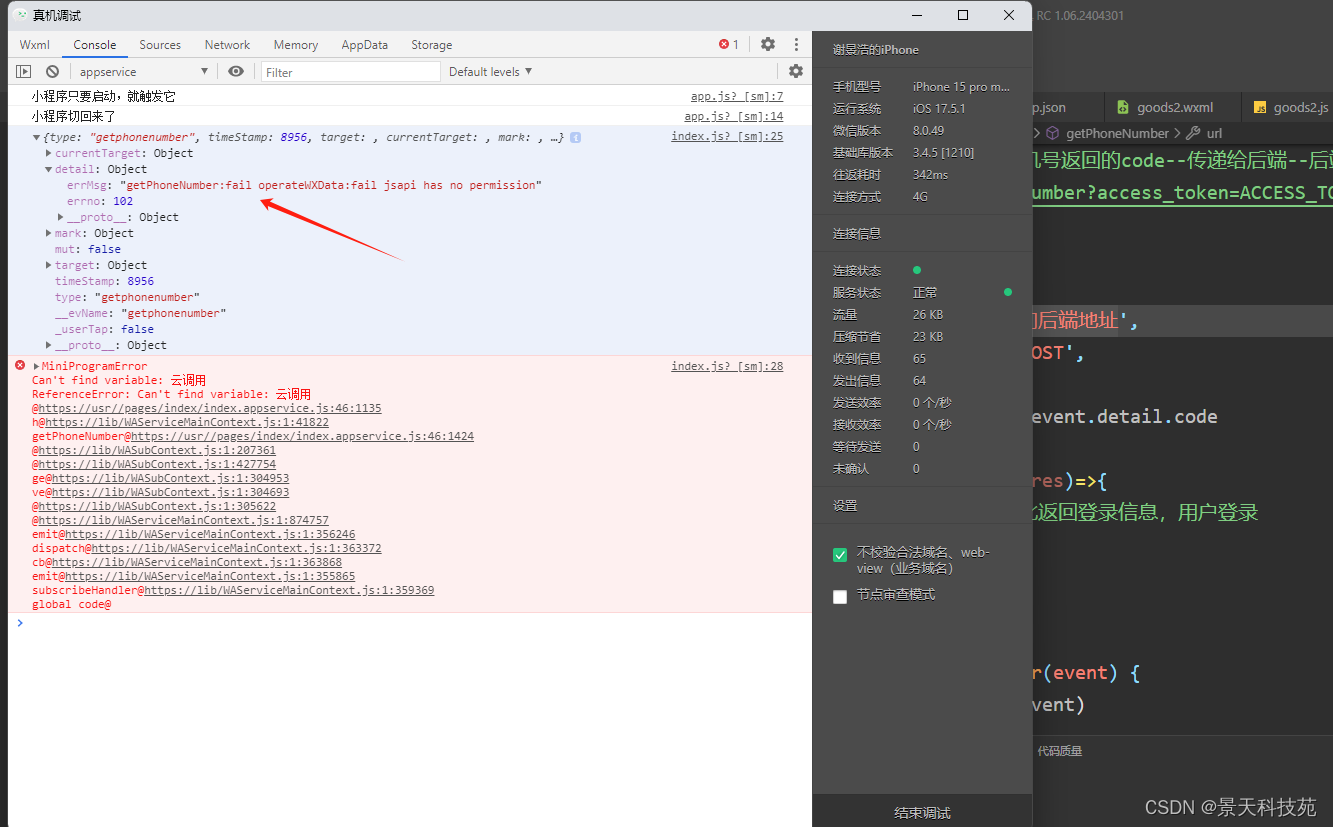This screenshot has width=1333, height=827.
Task: Click the log line 小程序切回来了
Action: (74, 116)
